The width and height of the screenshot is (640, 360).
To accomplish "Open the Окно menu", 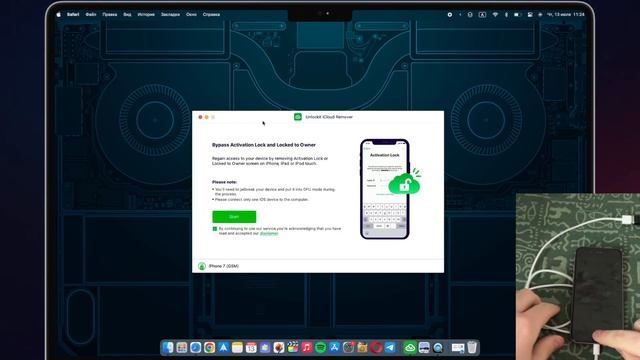I will pyautogui.click(x=191, y=14).
